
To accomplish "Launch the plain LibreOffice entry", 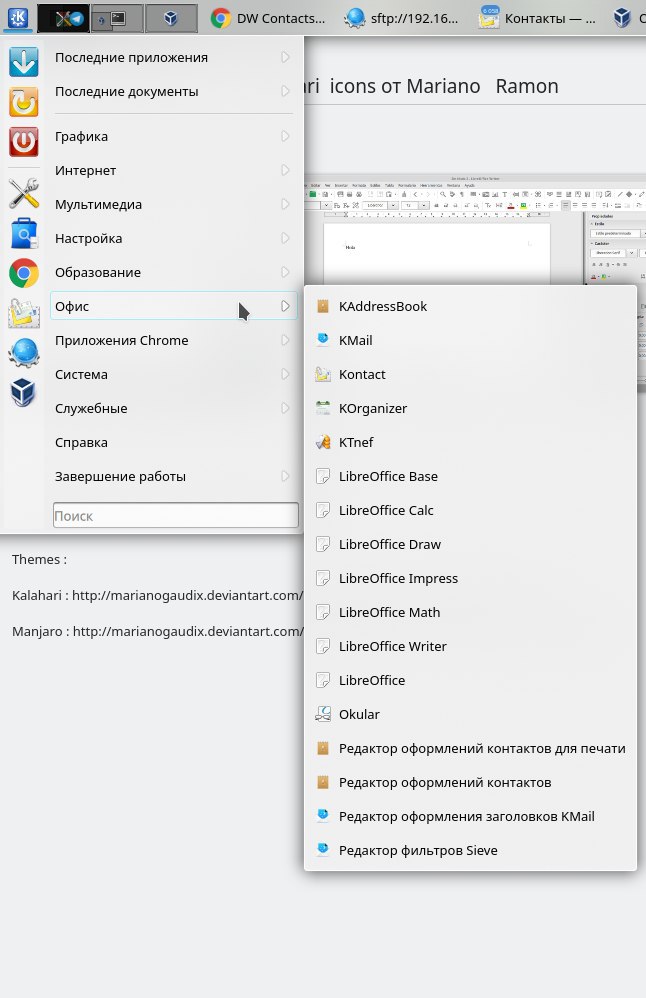I will click(x=470, y=680).
